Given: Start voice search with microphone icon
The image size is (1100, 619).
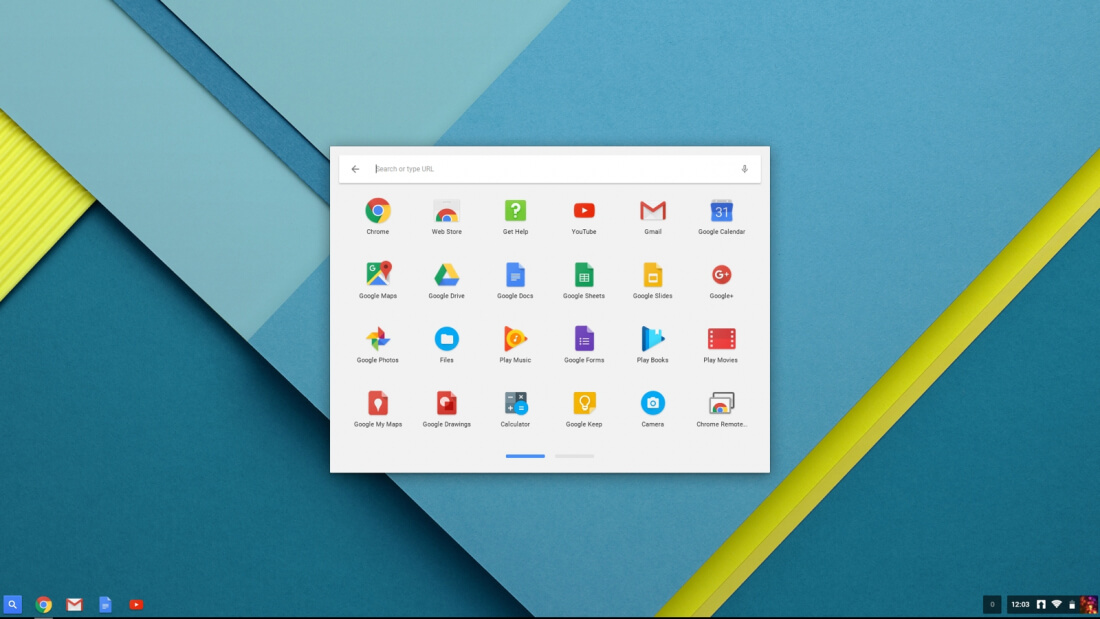Looking at the screenshot, I should pyautogui.click(x=745, y=169).
